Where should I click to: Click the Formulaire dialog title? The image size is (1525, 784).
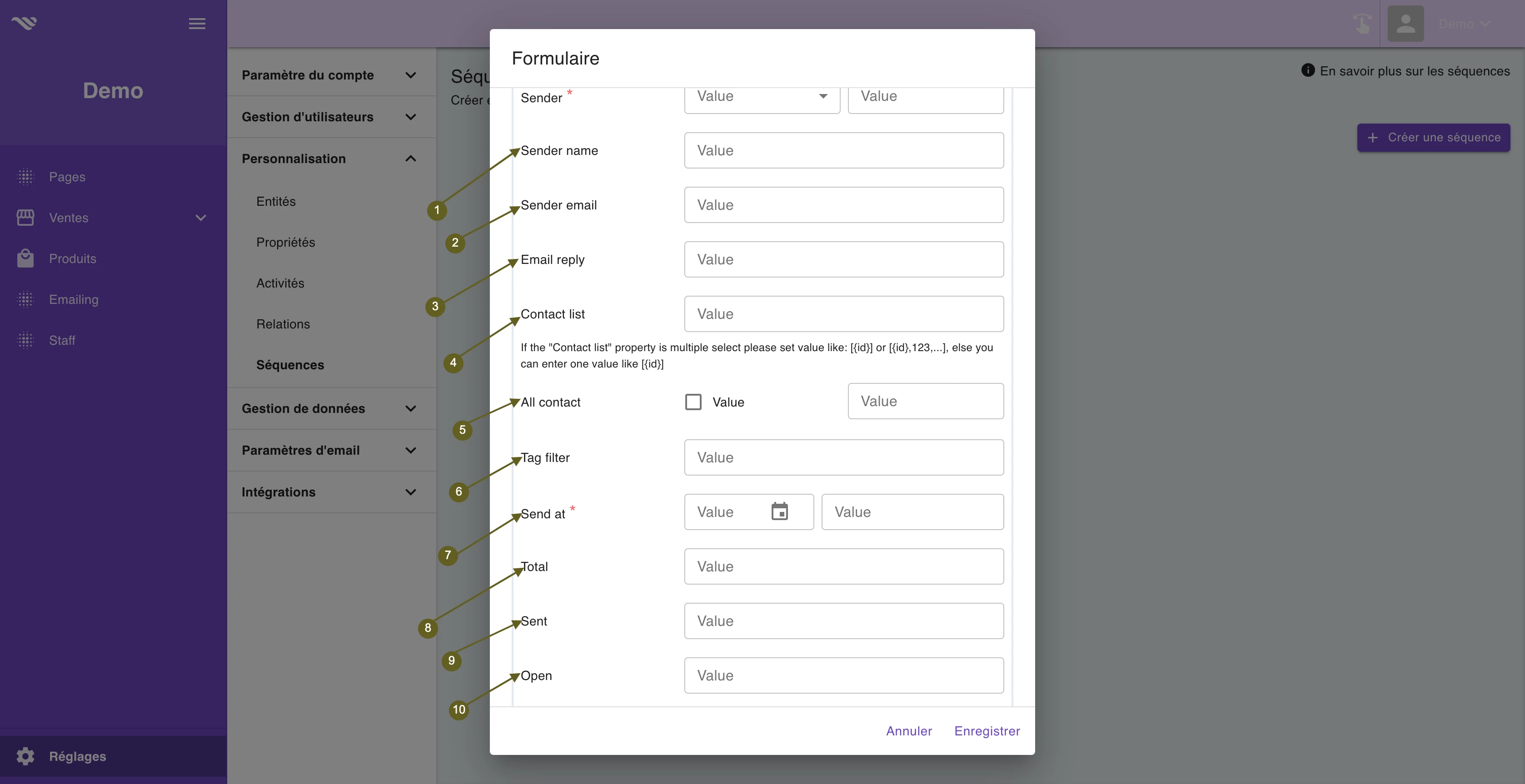(555, 58)
